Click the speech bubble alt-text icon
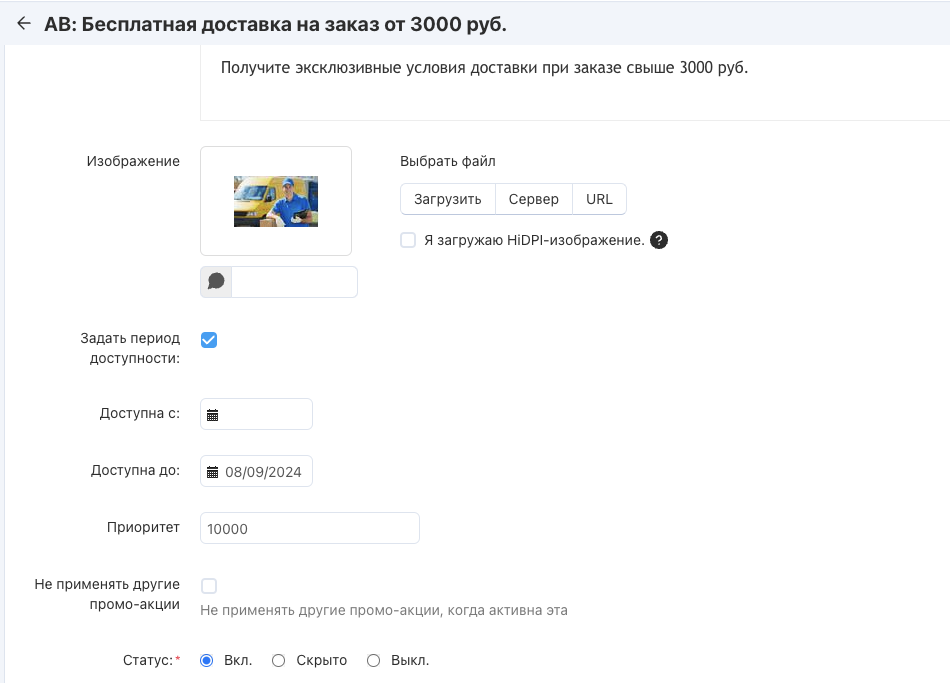Image resolution: width=950 pixels, height=683 pixels. click(x=216, y=282)
